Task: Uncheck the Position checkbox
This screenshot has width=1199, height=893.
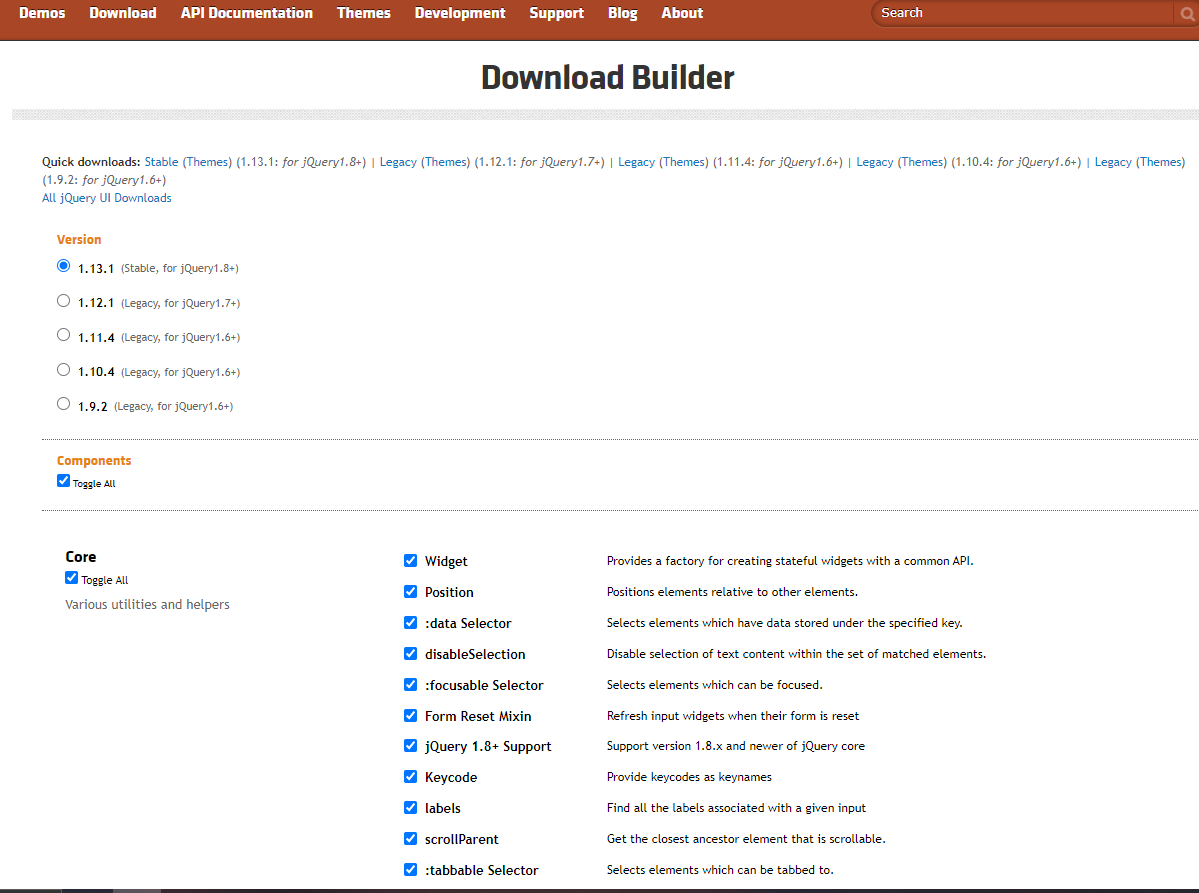Action: coord(411,592)
